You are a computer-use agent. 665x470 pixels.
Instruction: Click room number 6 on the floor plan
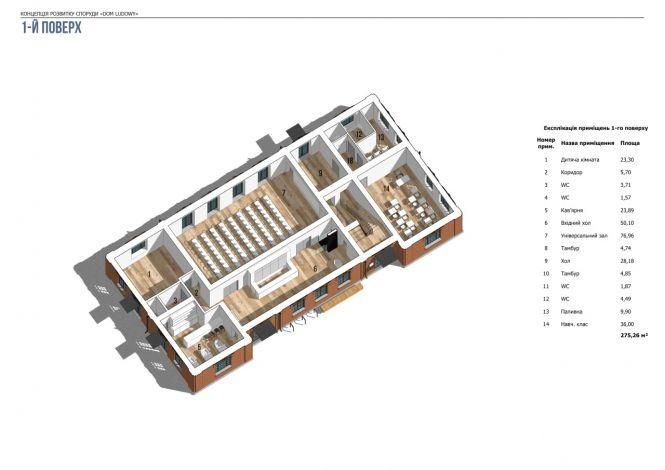pyautogui.click(x=314, y=268)
